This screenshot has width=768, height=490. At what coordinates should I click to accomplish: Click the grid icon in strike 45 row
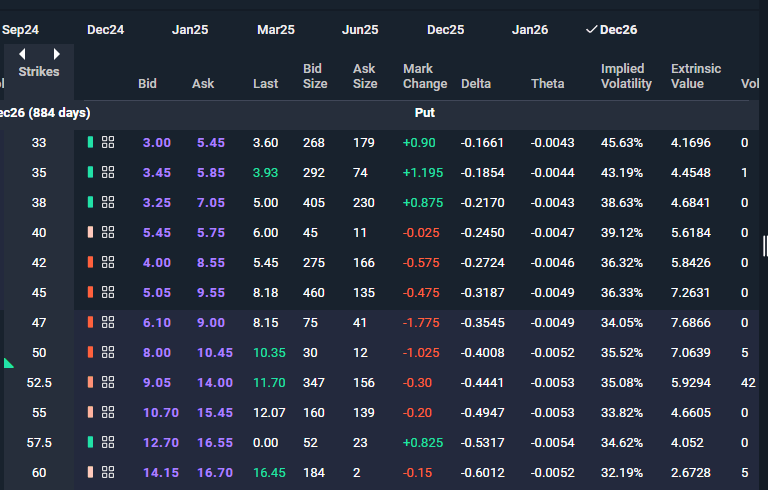pos(108,293)
